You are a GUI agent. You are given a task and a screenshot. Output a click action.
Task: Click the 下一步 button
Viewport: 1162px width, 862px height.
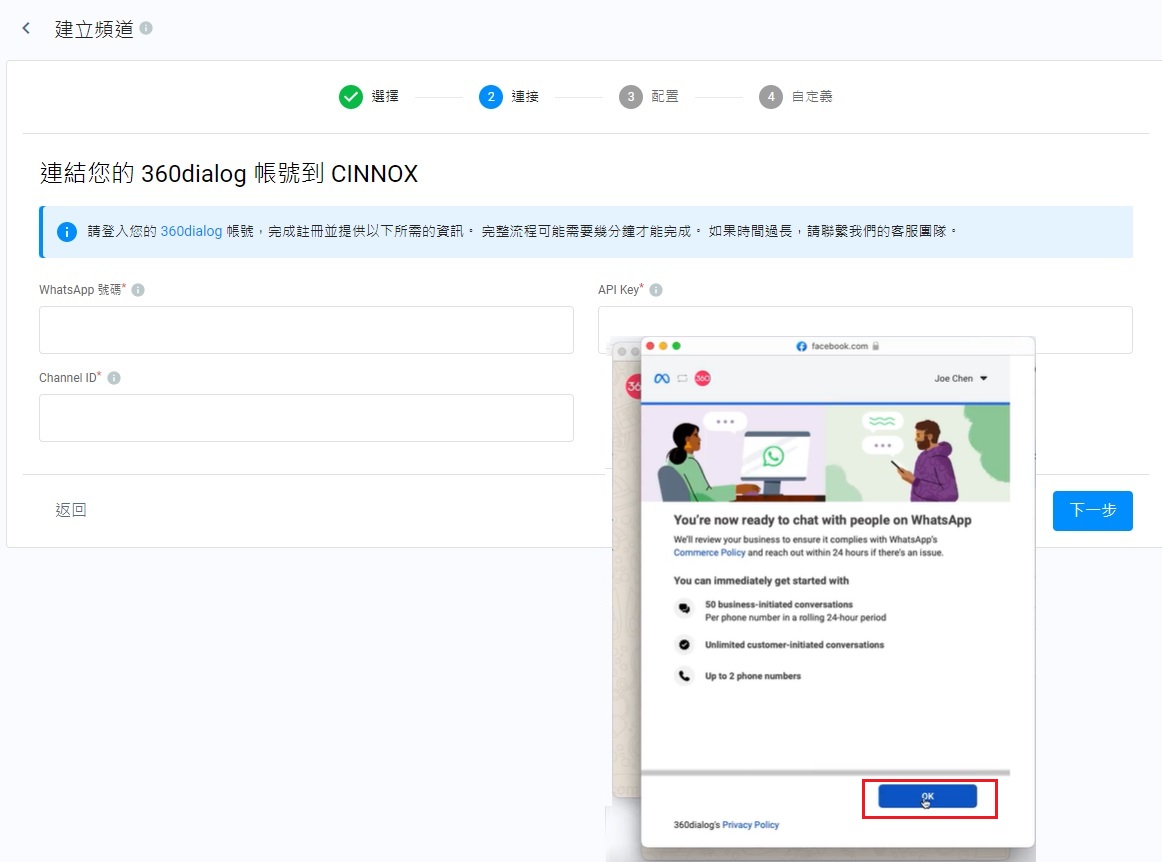[x=1092, y=511]
